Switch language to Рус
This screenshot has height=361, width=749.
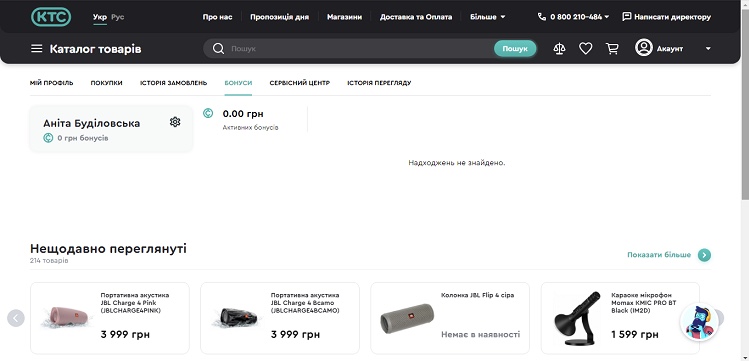(x=118, y=17)
